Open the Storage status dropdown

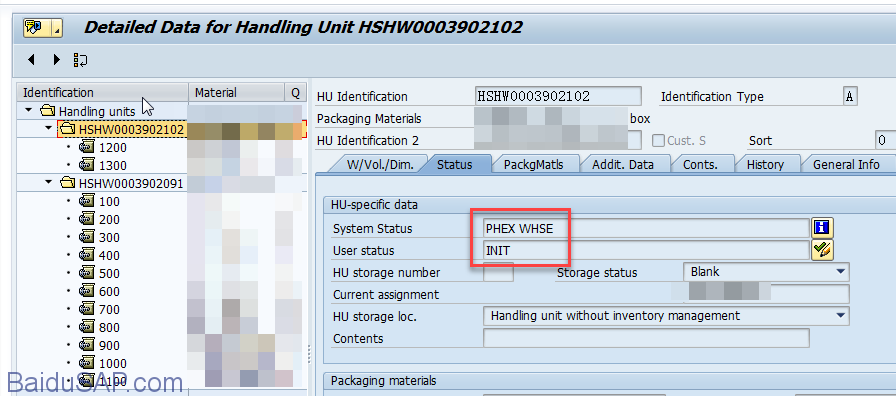(841, 272)
